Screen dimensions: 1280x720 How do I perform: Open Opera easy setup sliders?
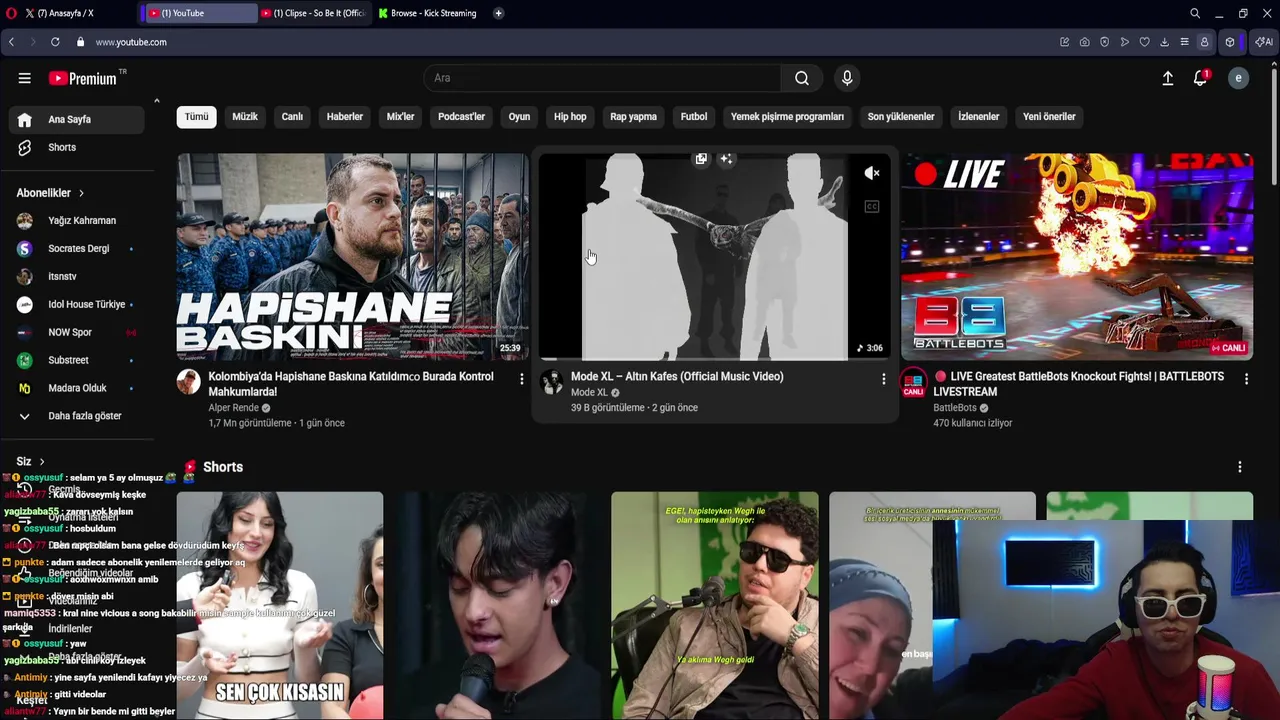[1184, 42]
